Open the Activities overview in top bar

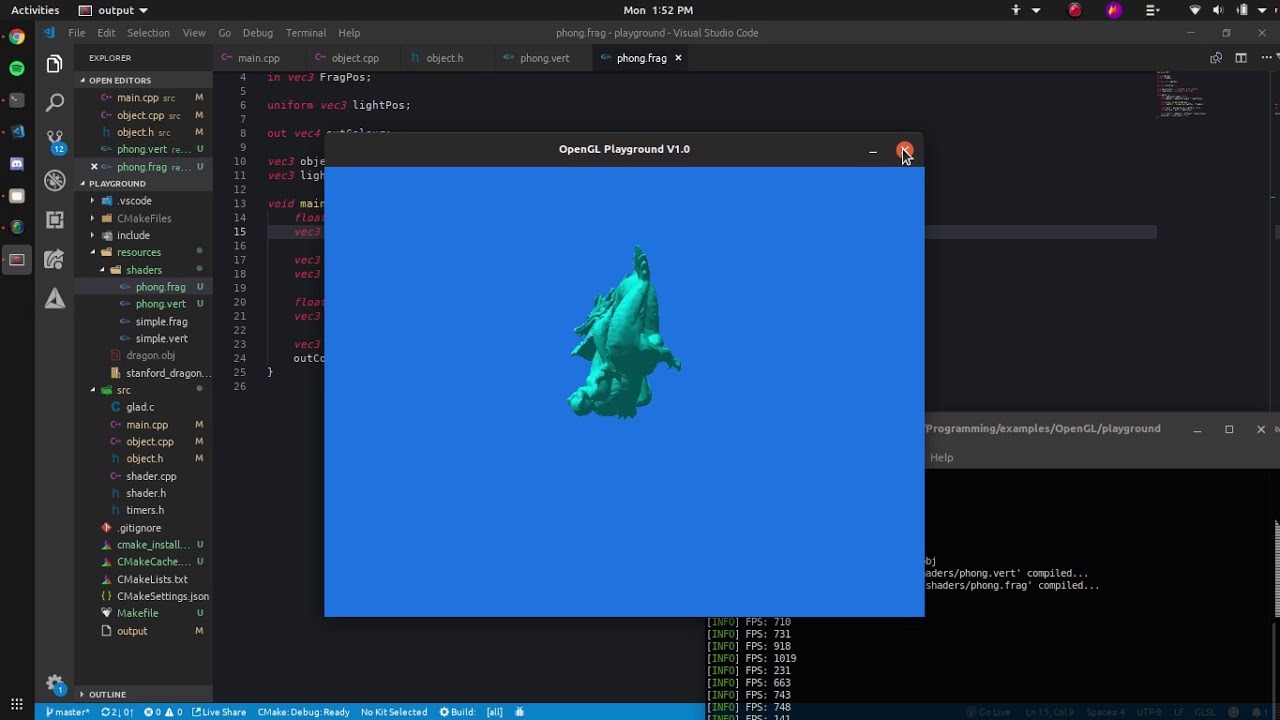pos(34,10)
